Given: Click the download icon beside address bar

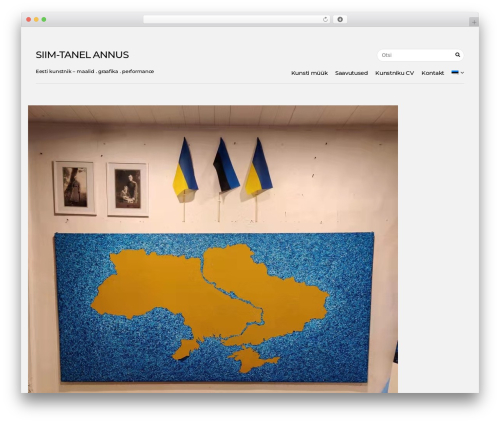Looking at the screenshot, I should click(x=340, y=19).
